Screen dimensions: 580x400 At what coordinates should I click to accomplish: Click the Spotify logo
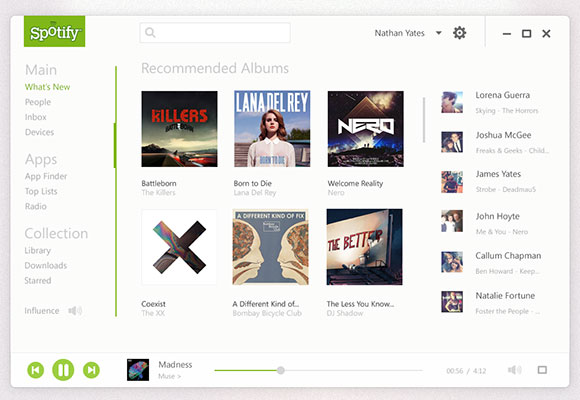pyautogui.click(x=54, y=31)
